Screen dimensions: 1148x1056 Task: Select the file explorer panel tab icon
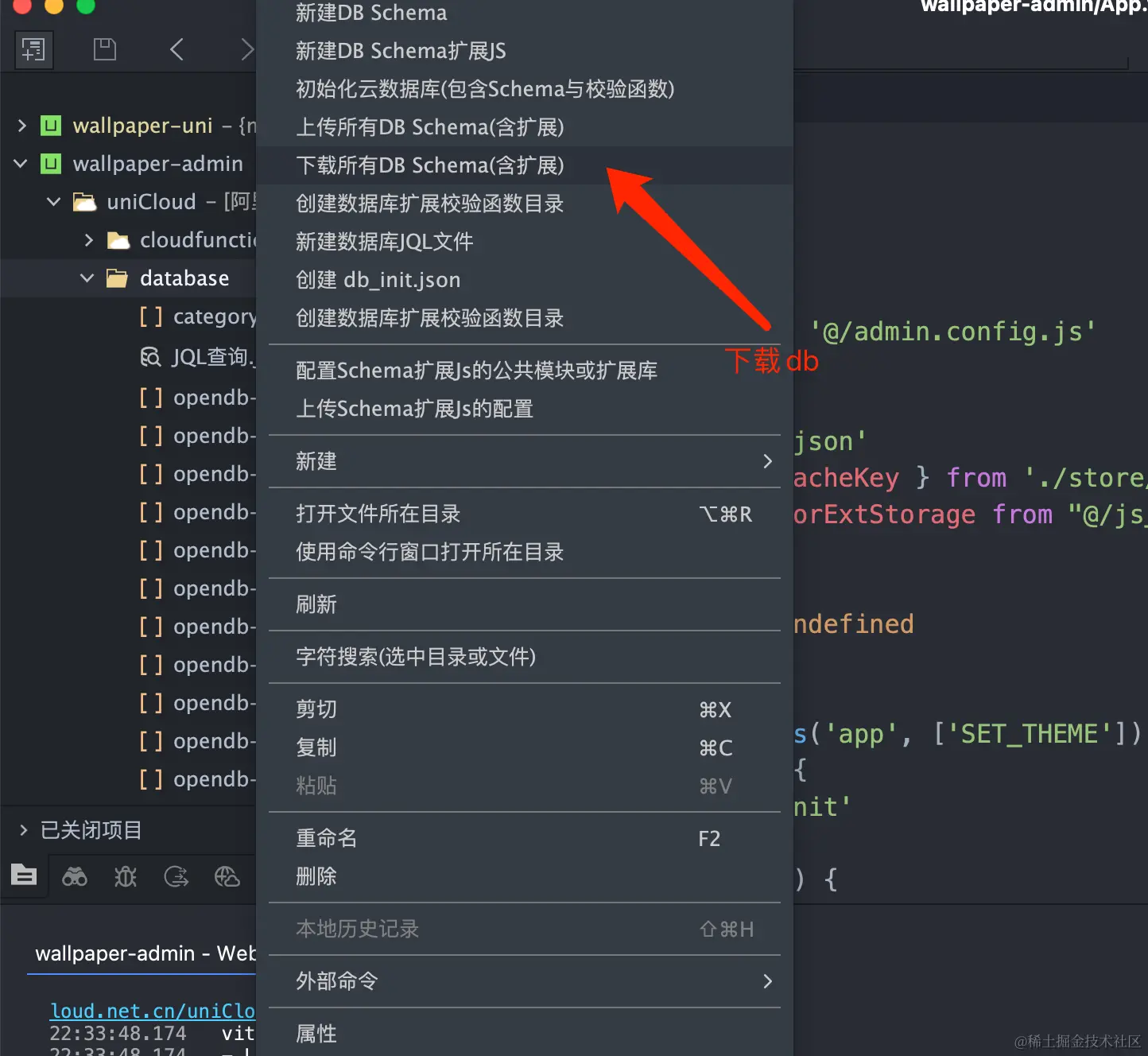click(x=24, y=875)
